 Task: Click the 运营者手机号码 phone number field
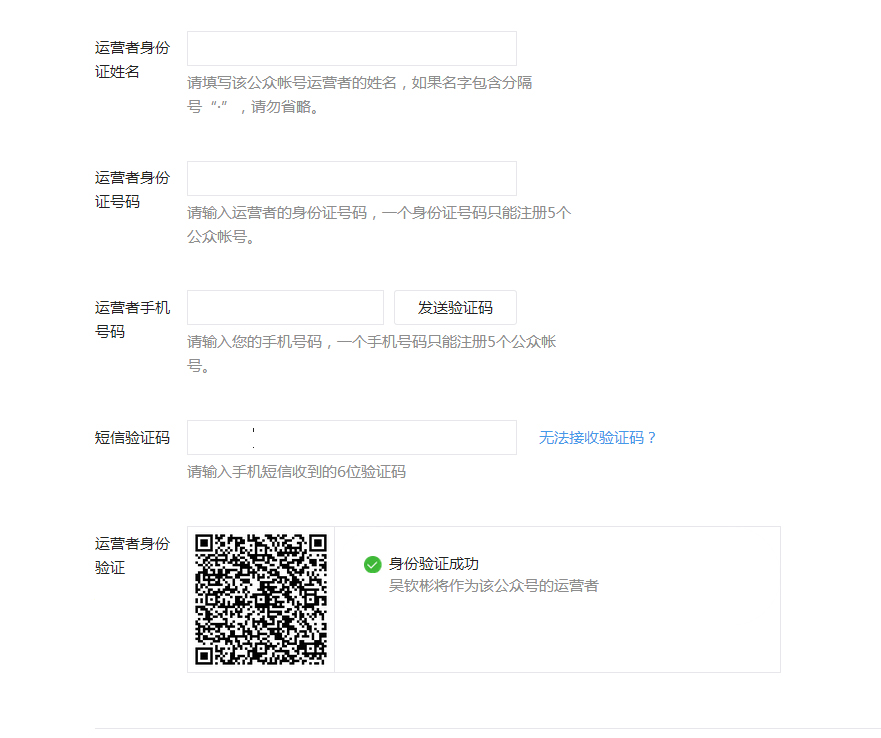click(x=285, y=307)
